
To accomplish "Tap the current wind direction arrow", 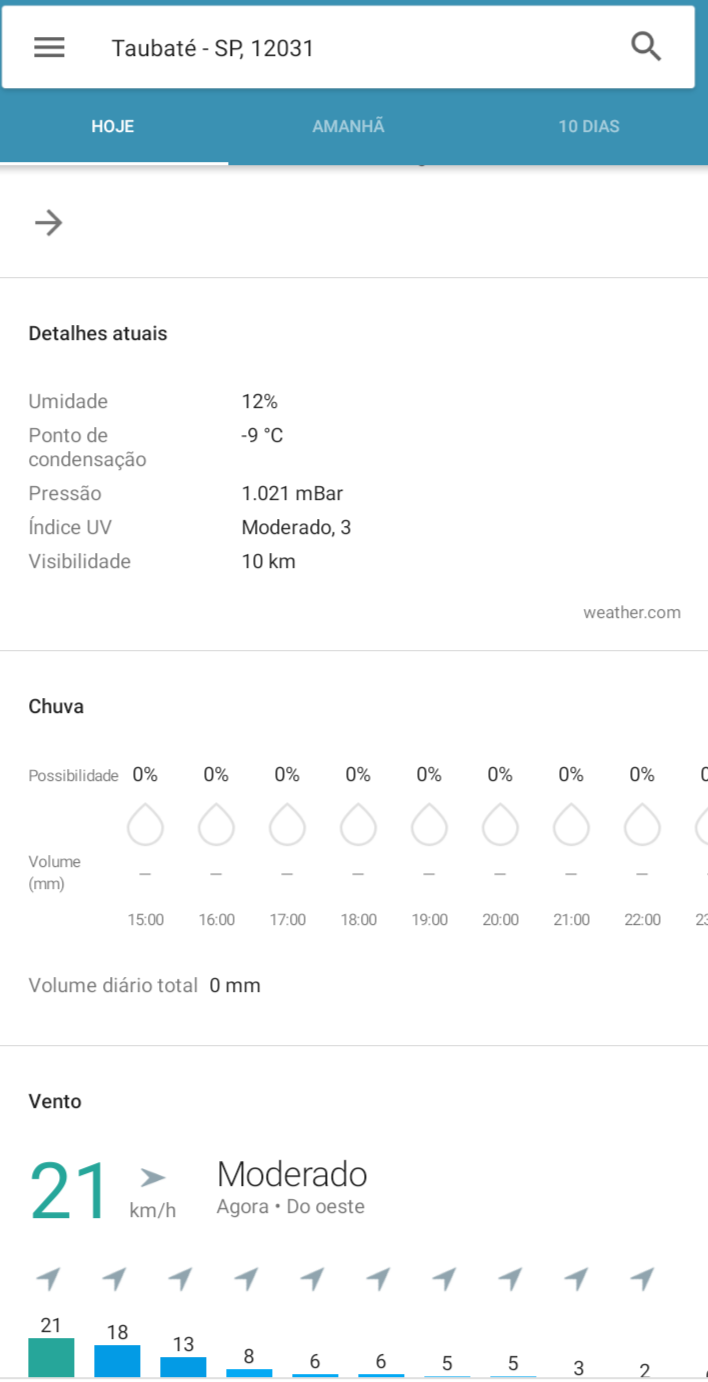I will click(152, 1178).
